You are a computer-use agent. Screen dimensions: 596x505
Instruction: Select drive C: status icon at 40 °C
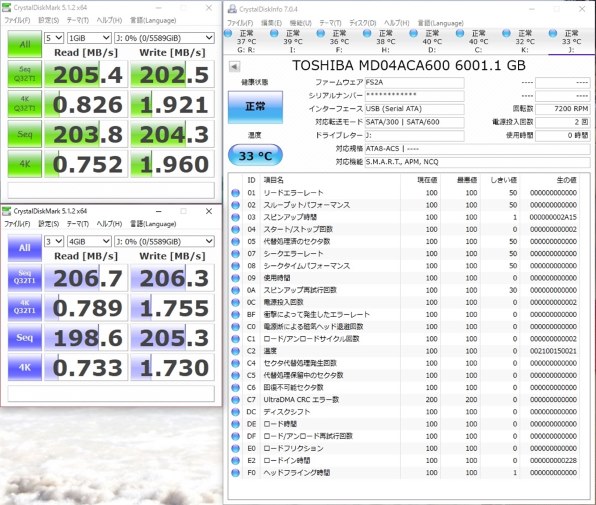pos(460,33)
